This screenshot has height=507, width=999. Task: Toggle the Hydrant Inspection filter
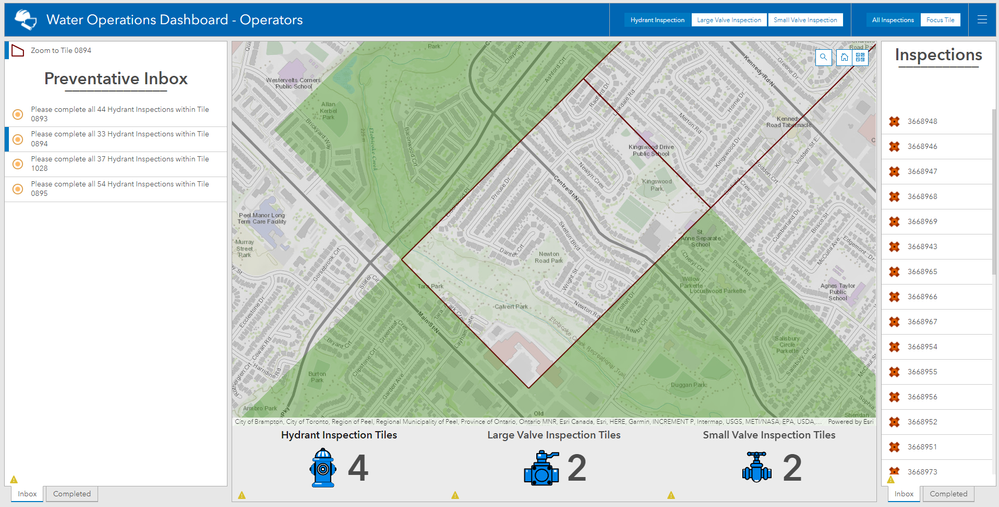click(658, 20)
